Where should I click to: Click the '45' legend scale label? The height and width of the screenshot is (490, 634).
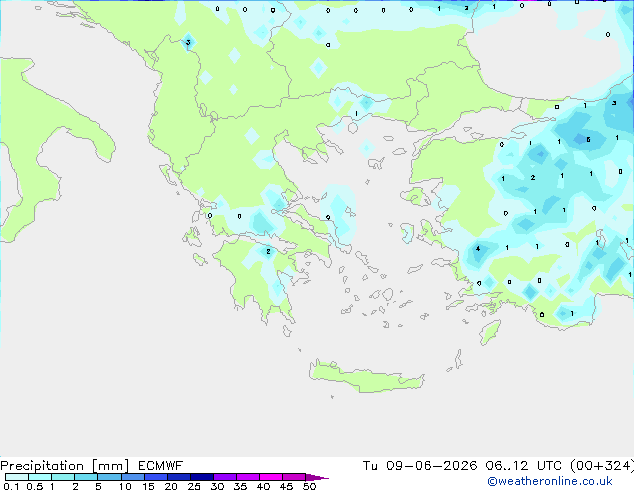pyautogui.click(x=286, y=486)
